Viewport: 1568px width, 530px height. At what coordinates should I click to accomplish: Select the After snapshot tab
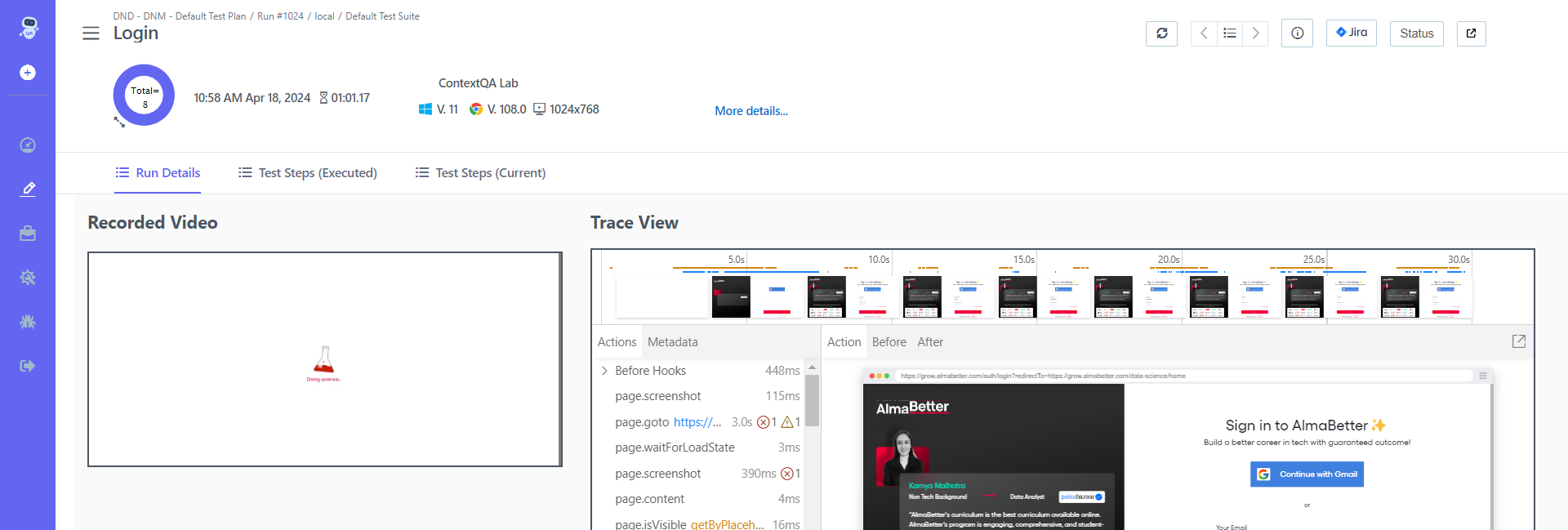pos(930,342)
